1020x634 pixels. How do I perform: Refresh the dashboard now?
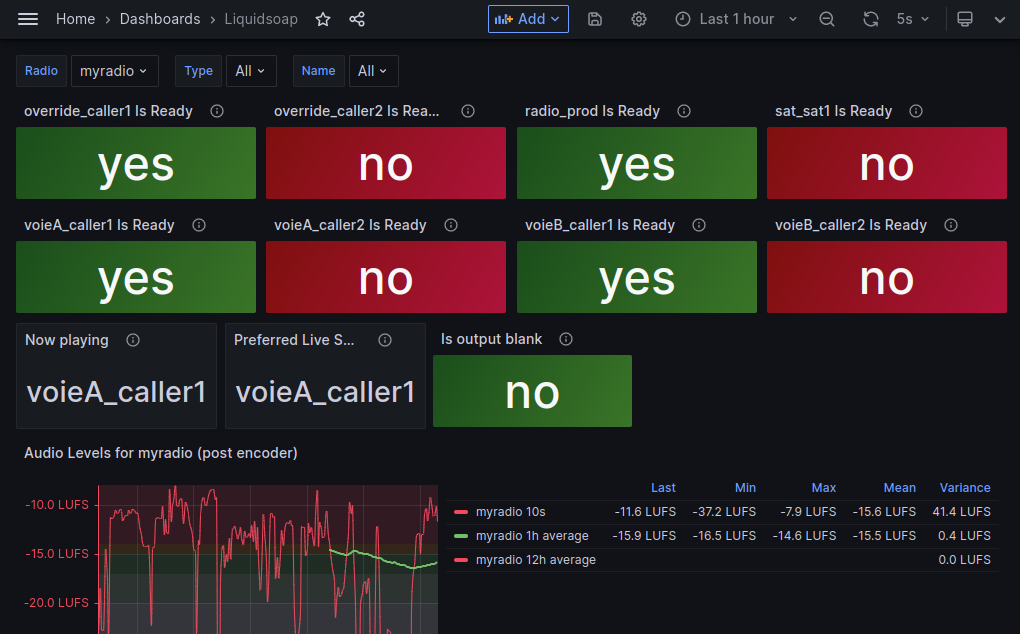[x=870, y=20]
